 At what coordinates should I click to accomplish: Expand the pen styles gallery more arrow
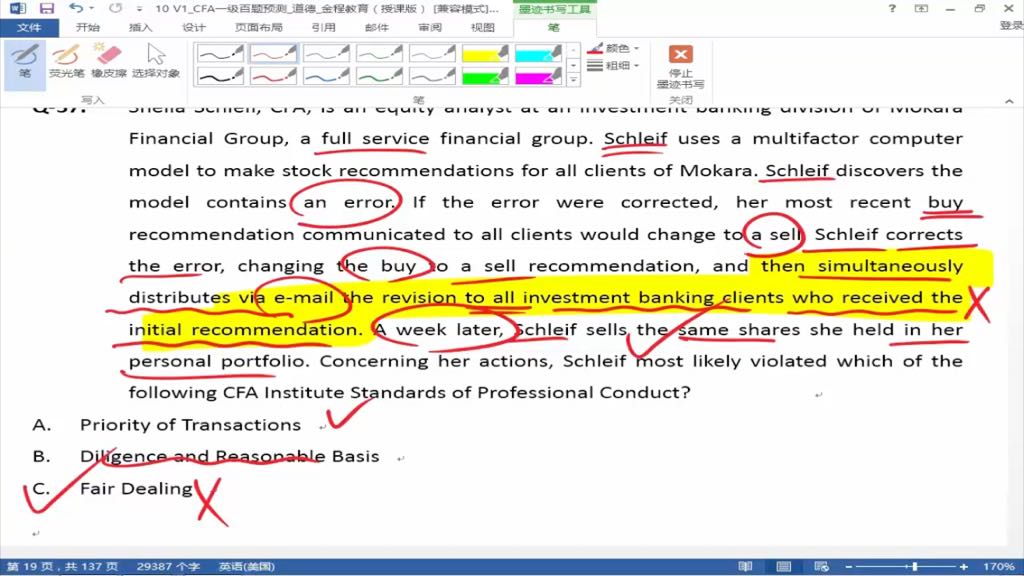[x=573, y=78]
